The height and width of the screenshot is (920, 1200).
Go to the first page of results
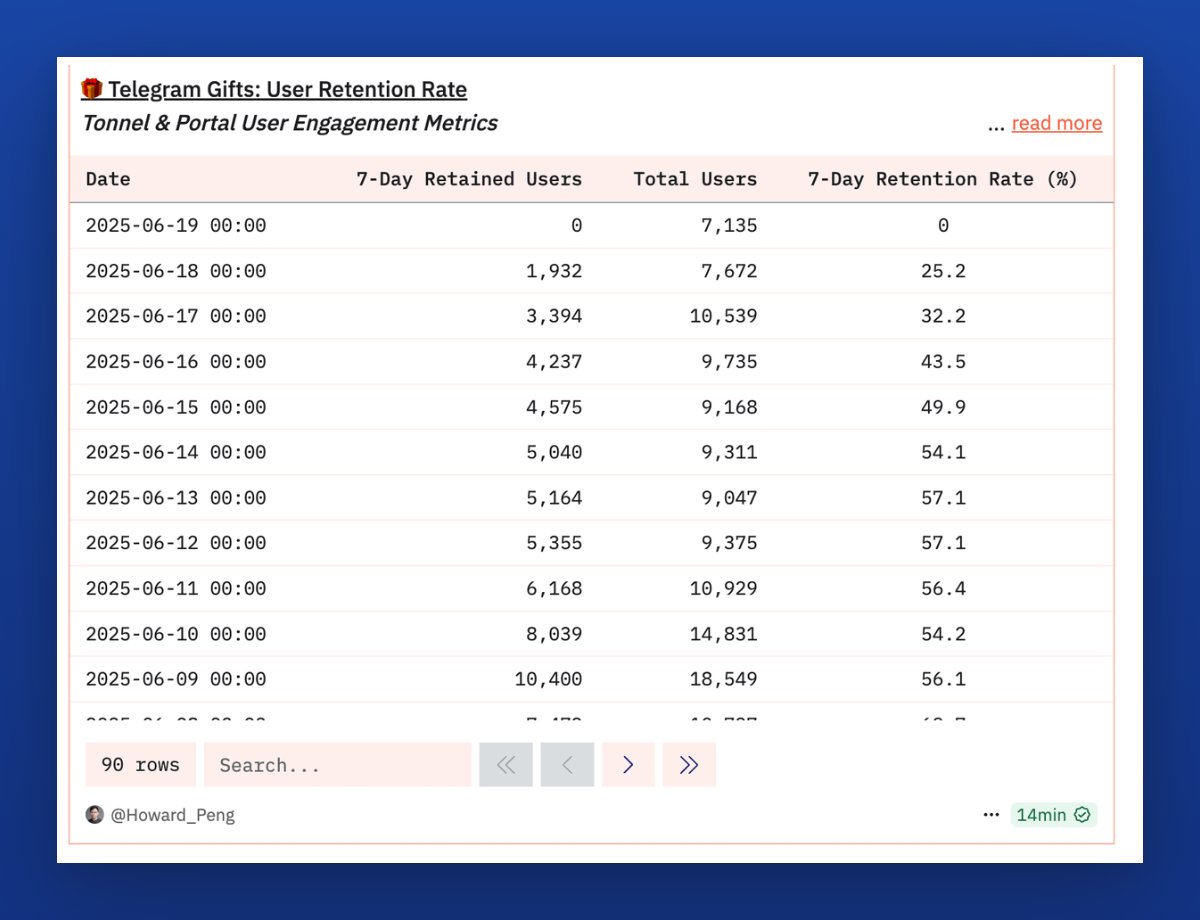point(506,765)
